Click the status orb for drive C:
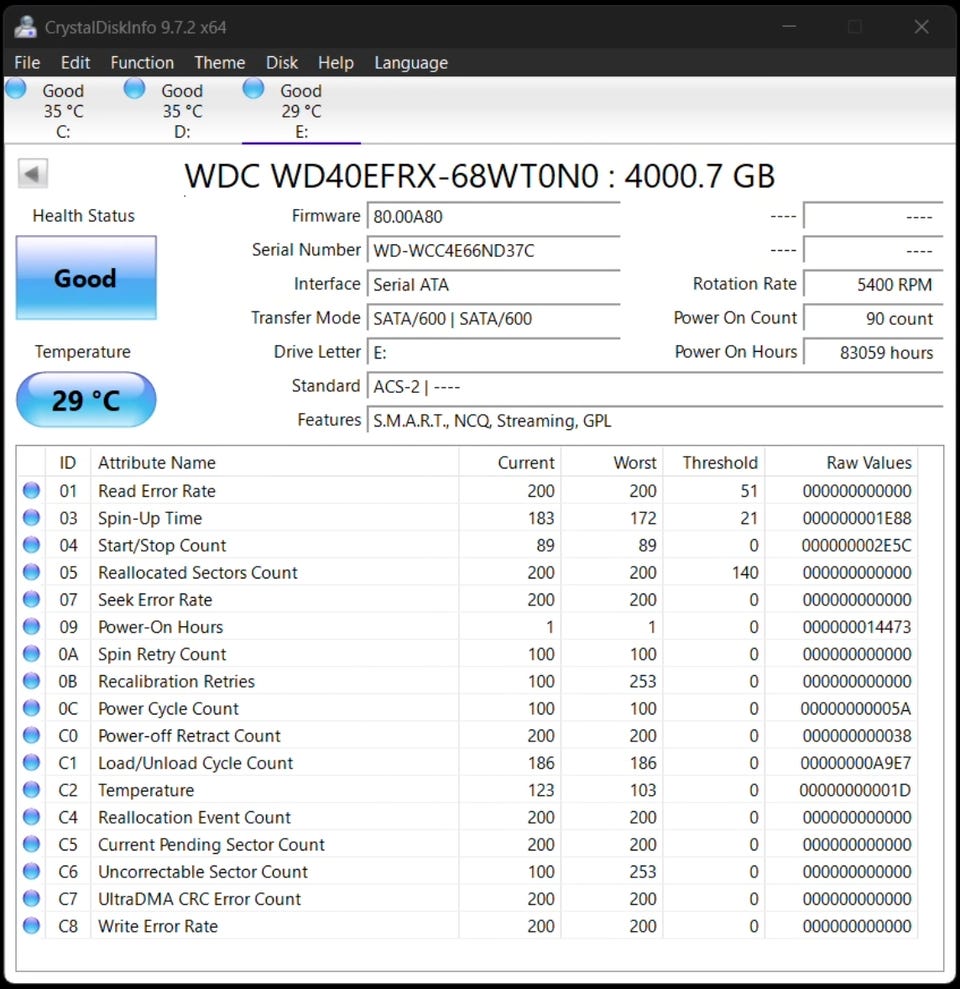Image resolution: width=960 pixels, height=989 pixels. (16, 89)
